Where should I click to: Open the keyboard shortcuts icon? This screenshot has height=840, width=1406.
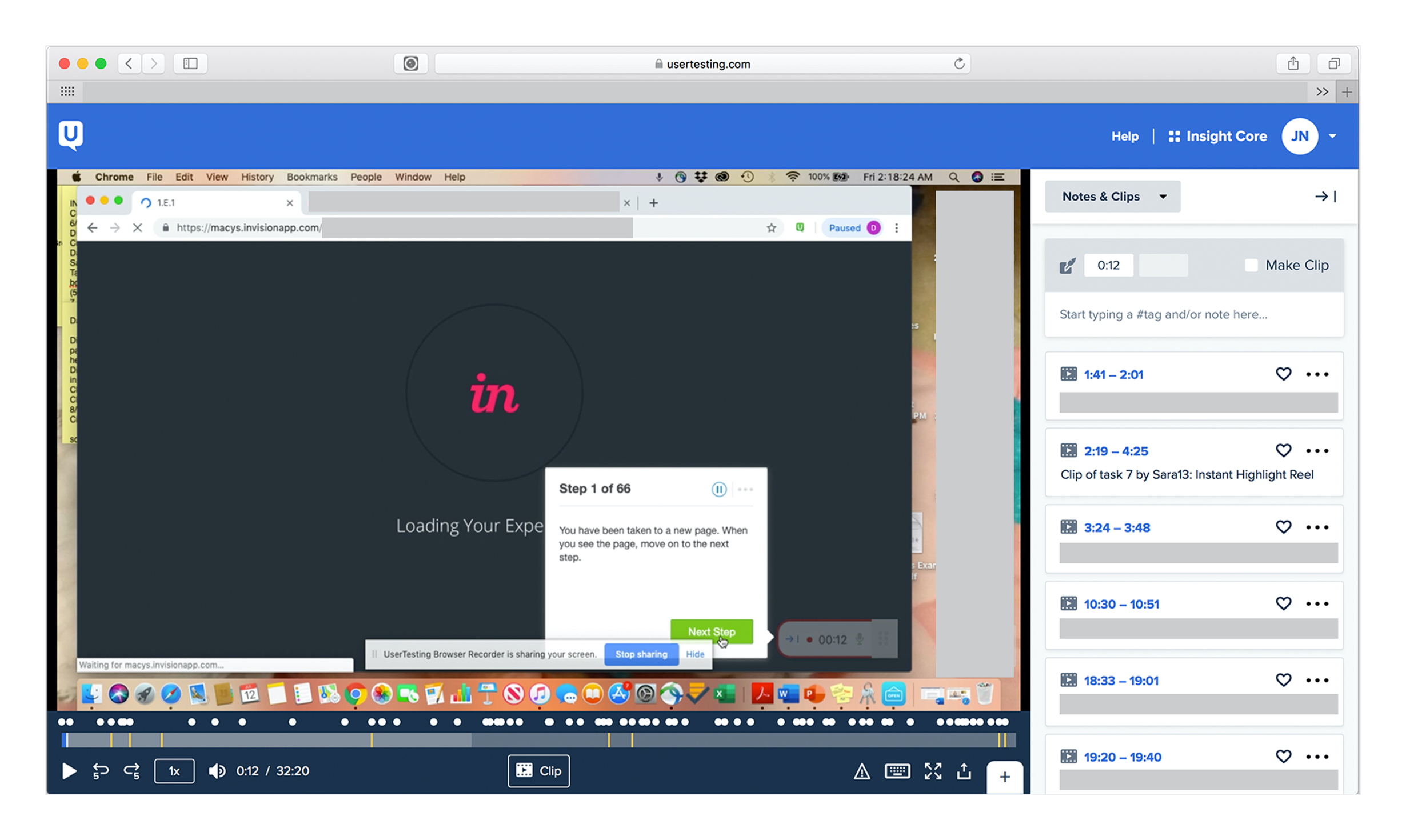tap(897, 771)
